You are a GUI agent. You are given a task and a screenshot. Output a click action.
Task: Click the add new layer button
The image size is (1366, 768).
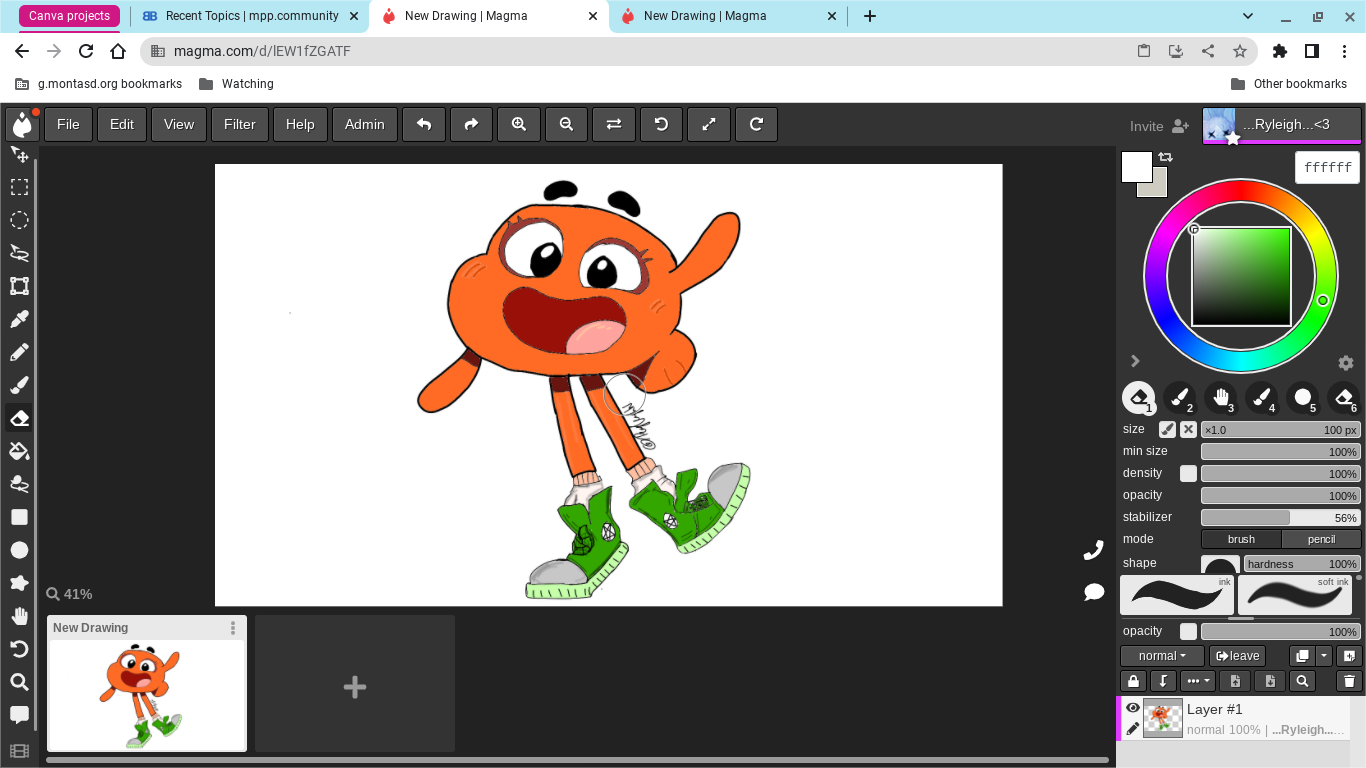[x=1349, y=656]
